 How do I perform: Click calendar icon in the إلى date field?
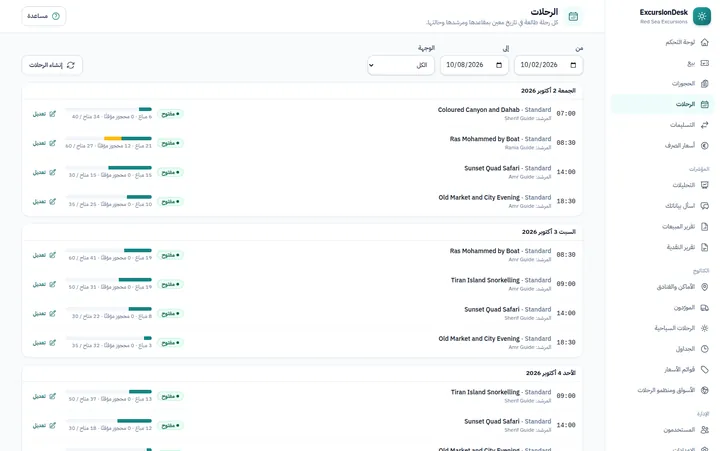(x=499, y=65)
